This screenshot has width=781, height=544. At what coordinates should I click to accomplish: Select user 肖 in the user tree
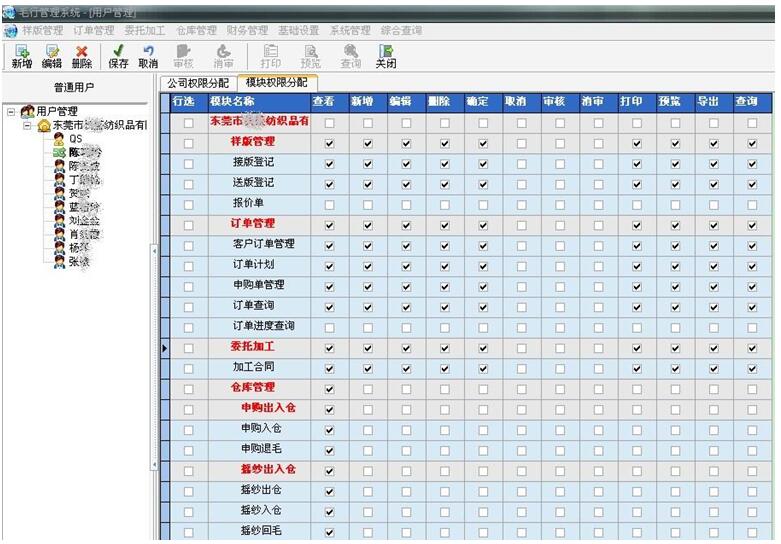pyautogui.click(x=84, y=234)
